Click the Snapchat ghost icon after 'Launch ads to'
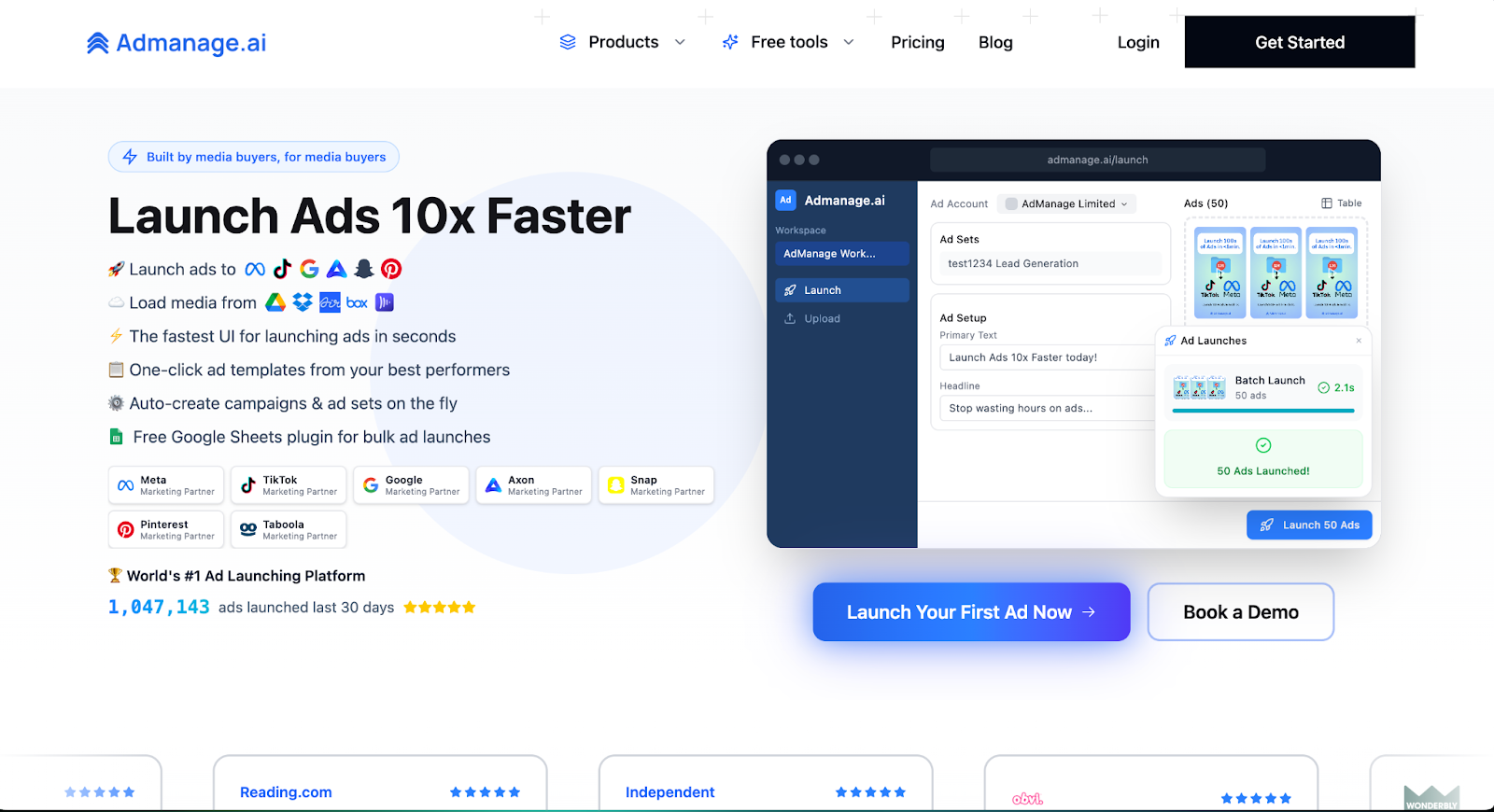The width and height of the screenshot is (1494, 812). [364, 269]
